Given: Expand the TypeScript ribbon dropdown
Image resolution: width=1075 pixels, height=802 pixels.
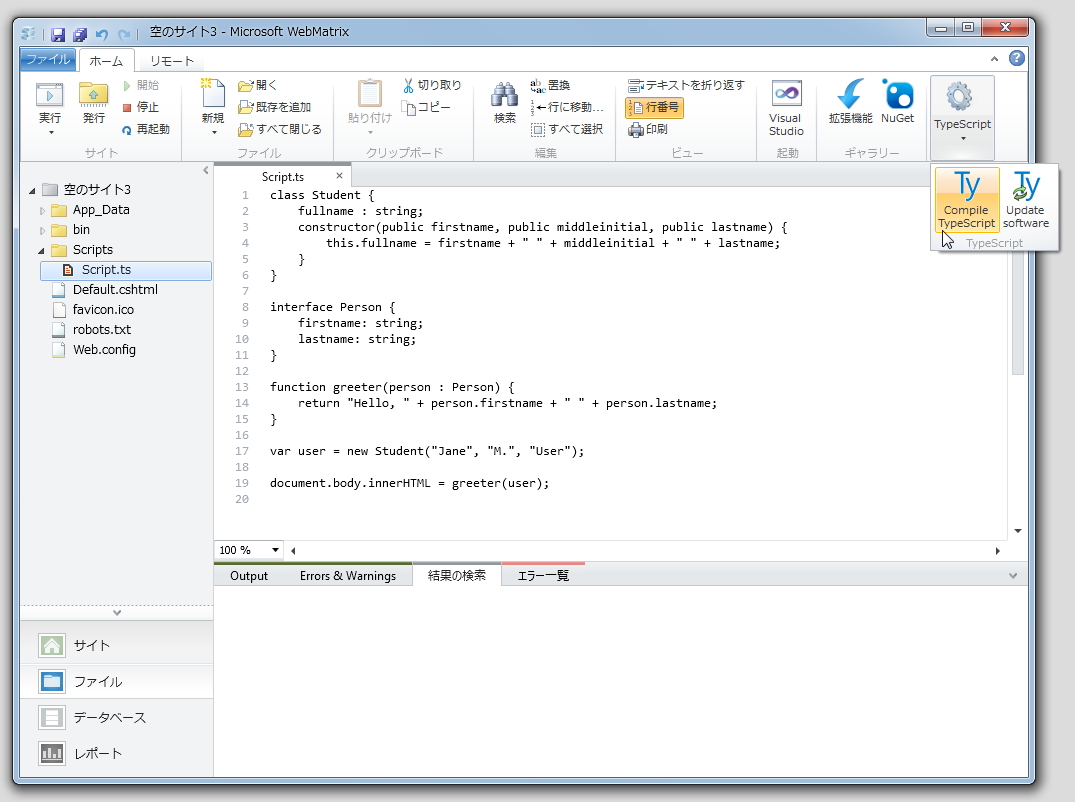Looking at the screenshot, I should pyautogui.click(x=963, y=138).
